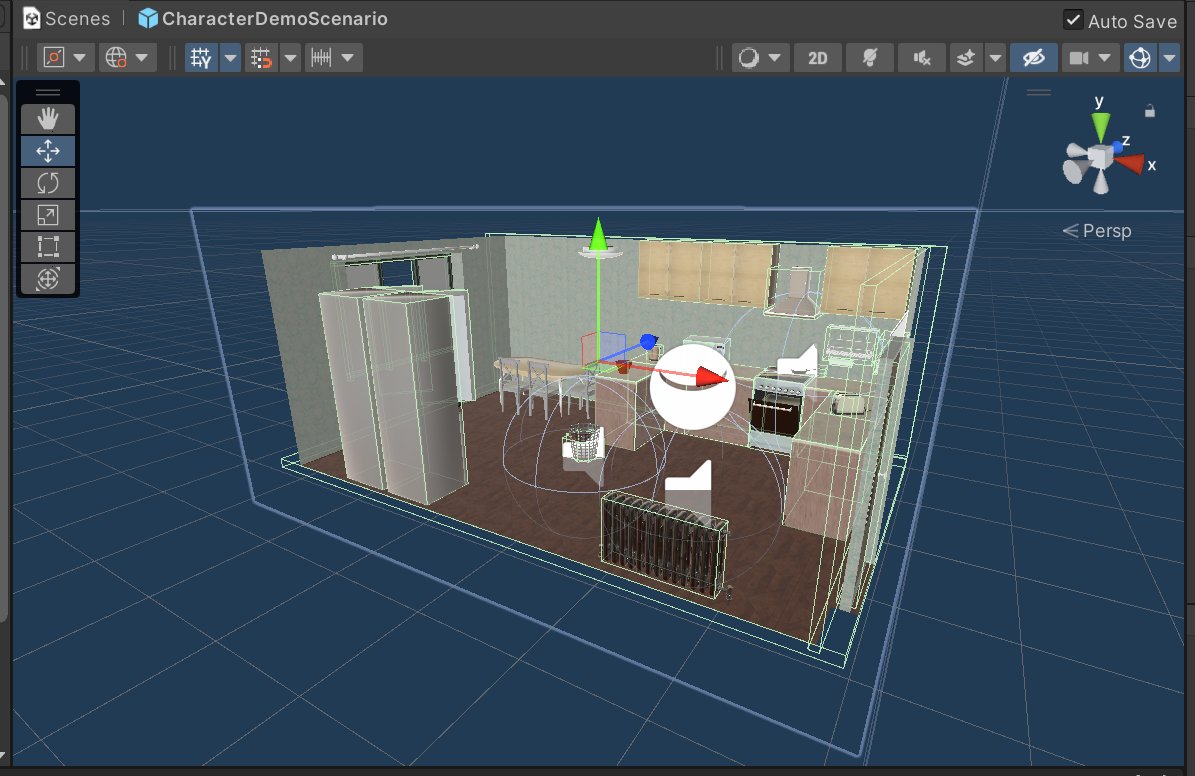1195x776 pixels.
Task: Open the Gizmos dropdown arrow
Action: point(1171,57)
